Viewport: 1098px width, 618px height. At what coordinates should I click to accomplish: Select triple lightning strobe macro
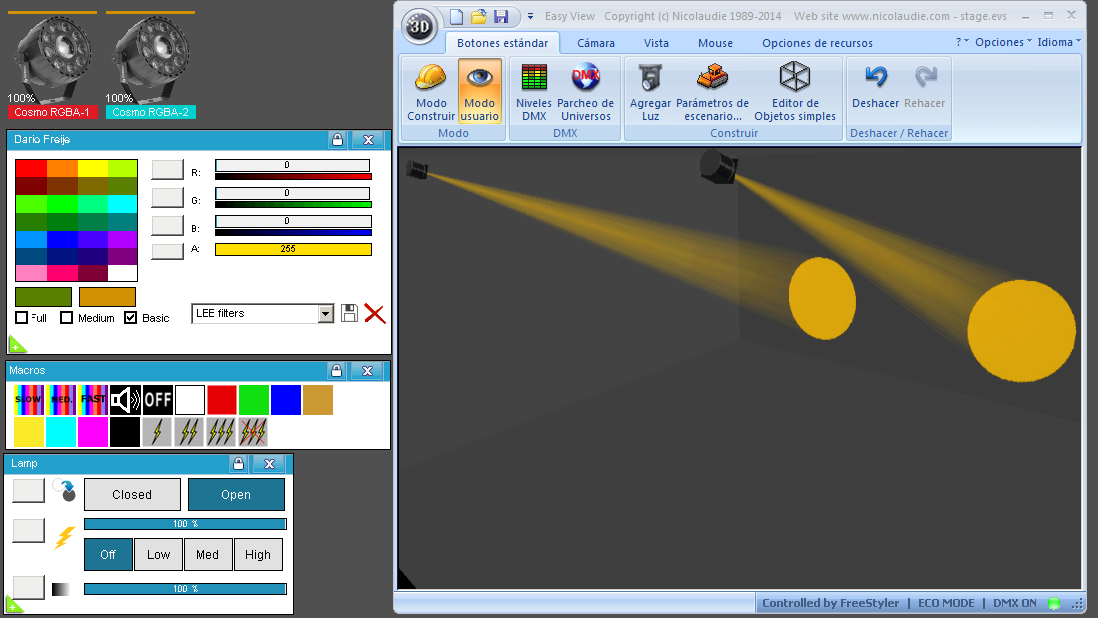[x=221, y=432]
